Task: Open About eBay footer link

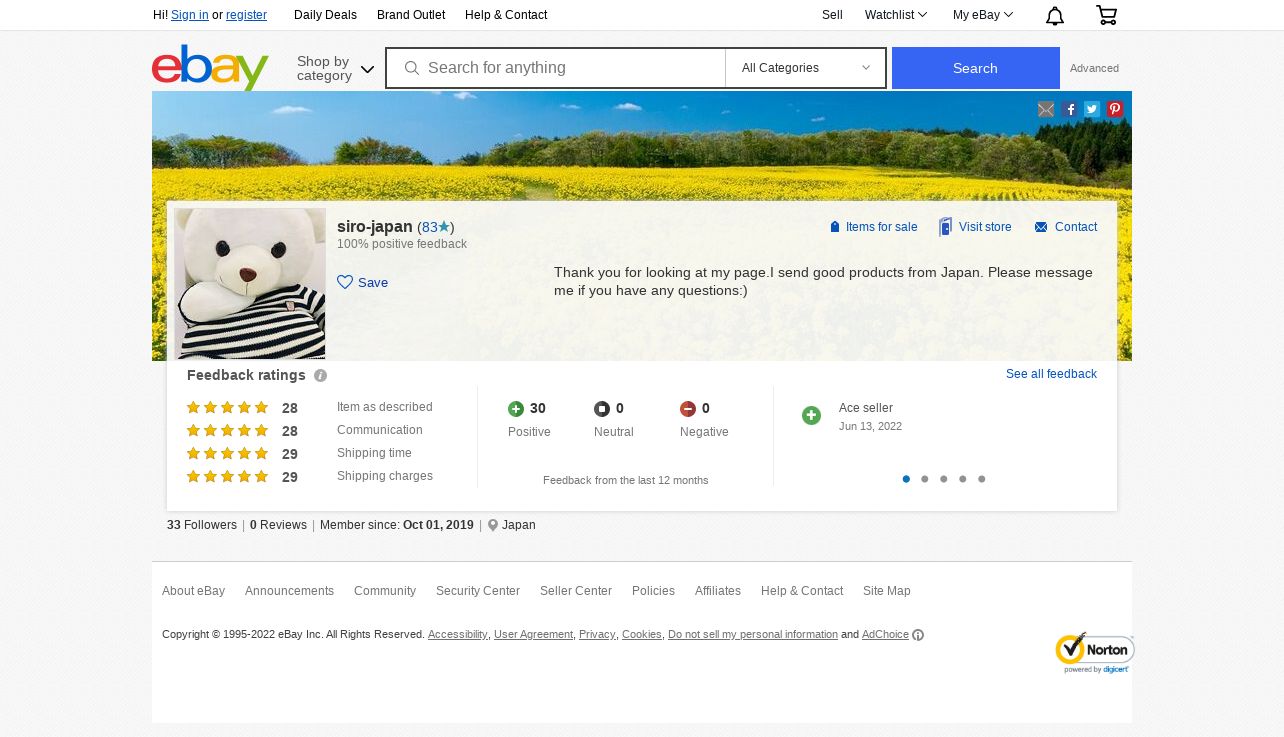Action: (x=193, y=591)
